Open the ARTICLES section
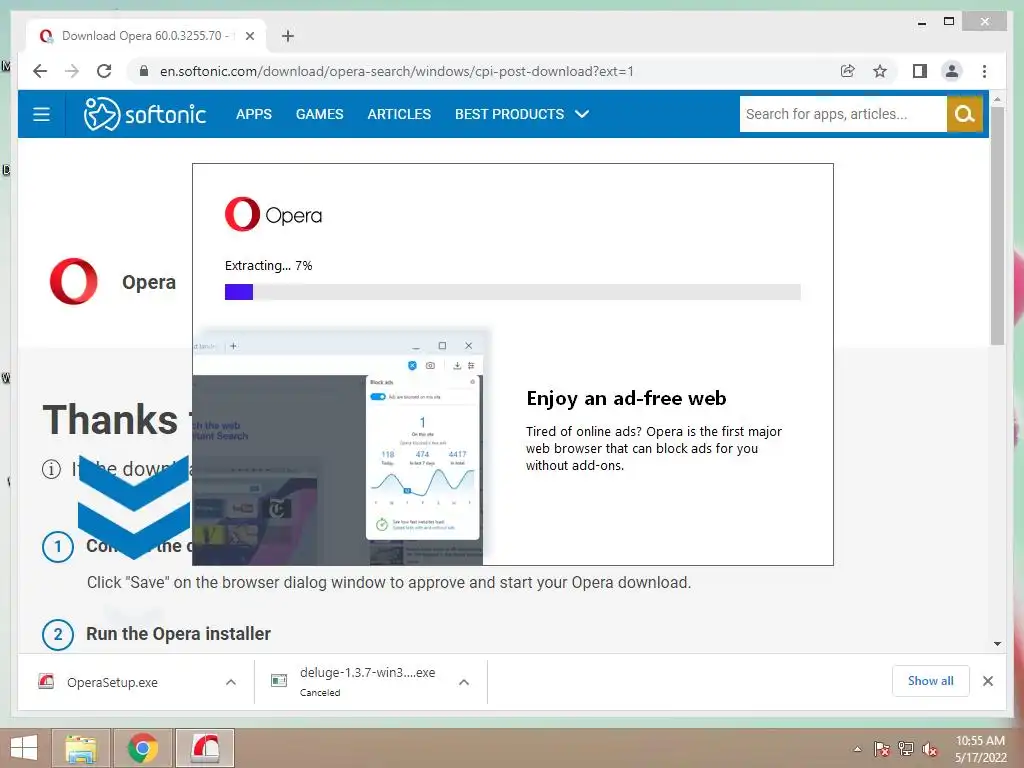The image size is (1024, 768). 399,114
